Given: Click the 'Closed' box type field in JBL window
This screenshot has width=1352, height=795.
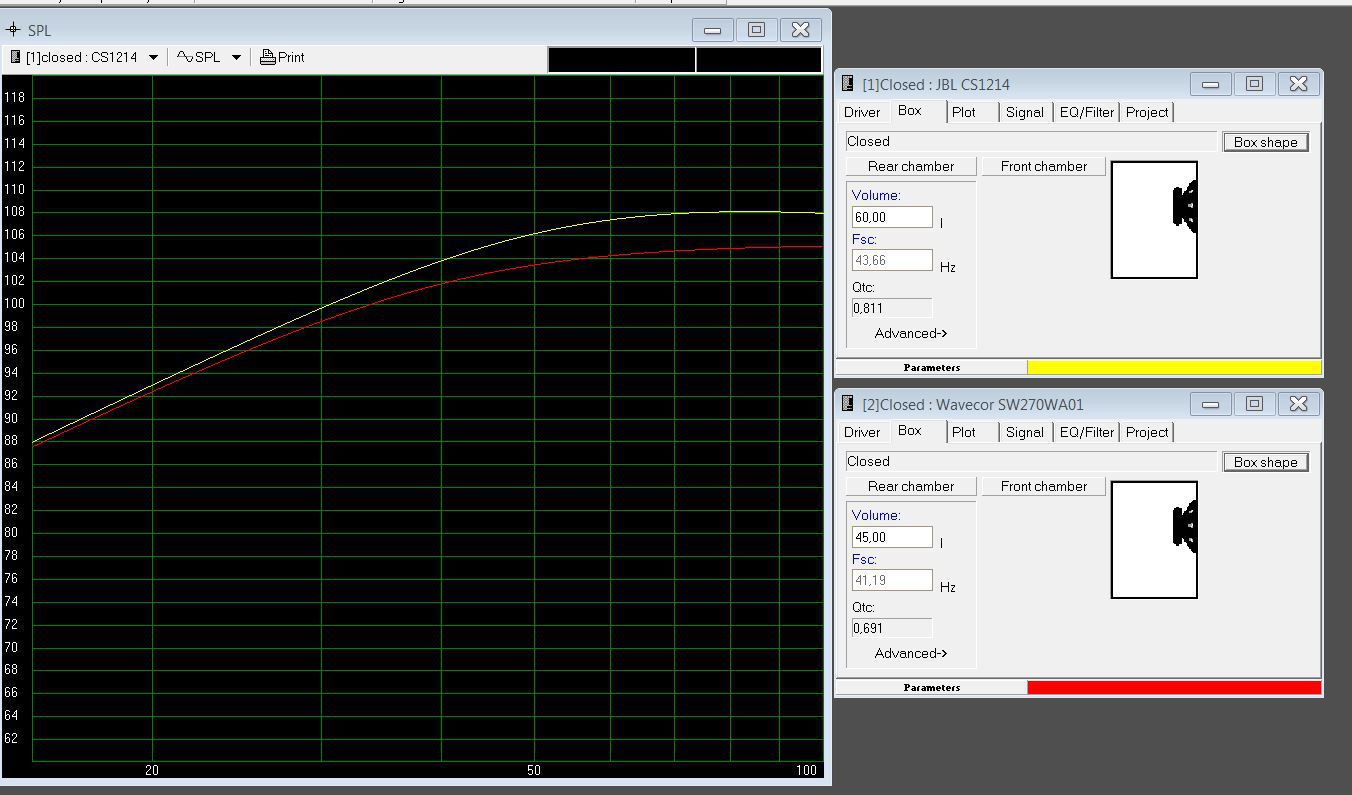Looking at the screenshot, I should (1031, 141).
